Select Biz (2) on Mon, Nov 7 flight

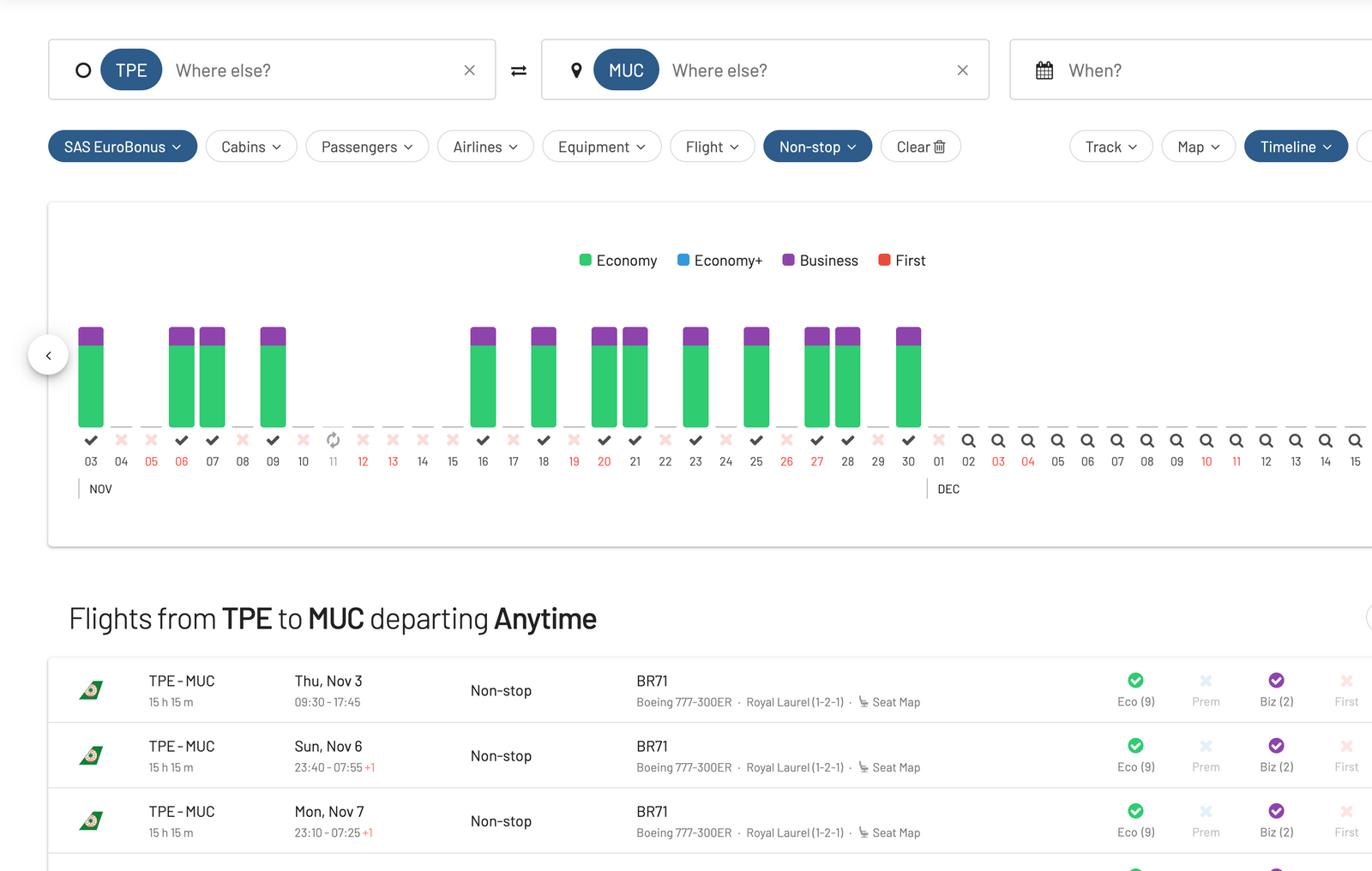[1276, 820]
